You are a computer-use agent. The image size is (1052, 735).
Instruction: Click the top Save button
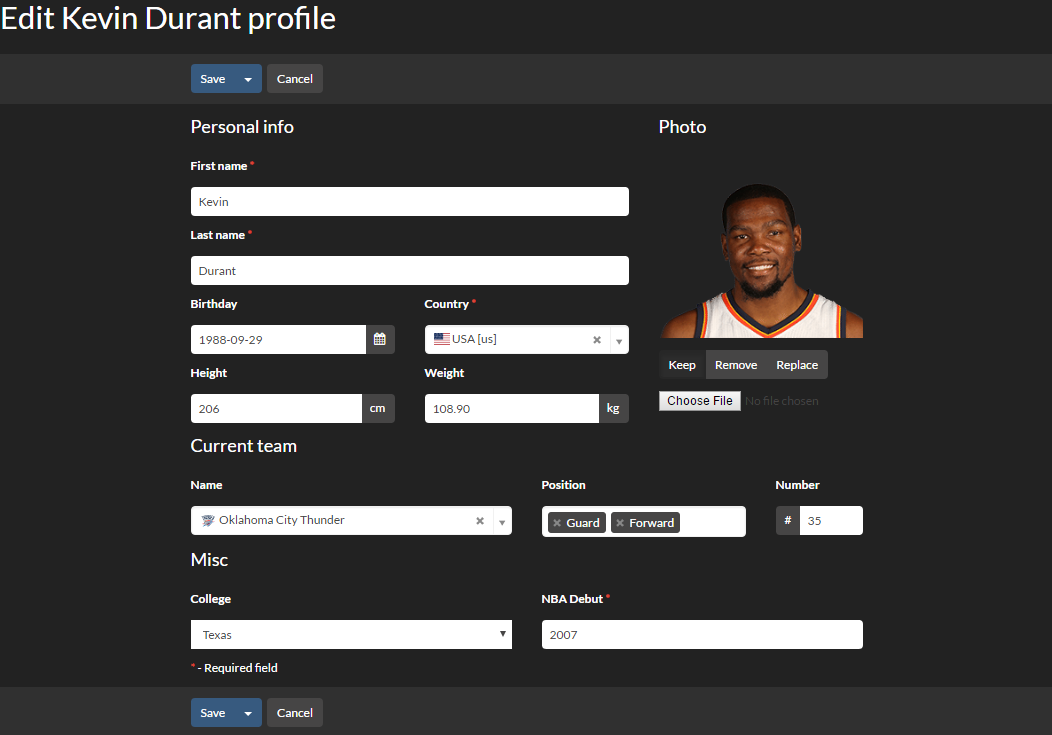213,79
